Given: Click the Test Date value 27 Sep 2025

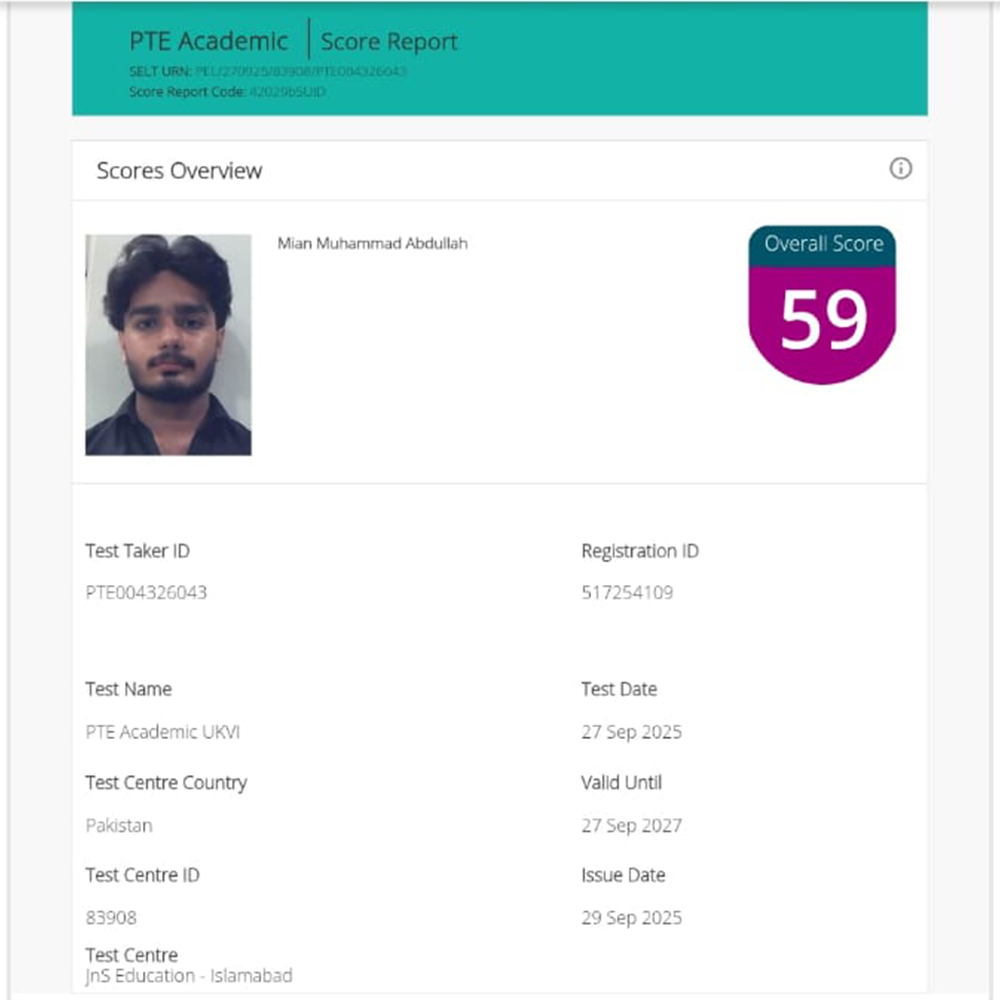Looking at the screenshot, I should pyautogui.click(x=631, y=732).
